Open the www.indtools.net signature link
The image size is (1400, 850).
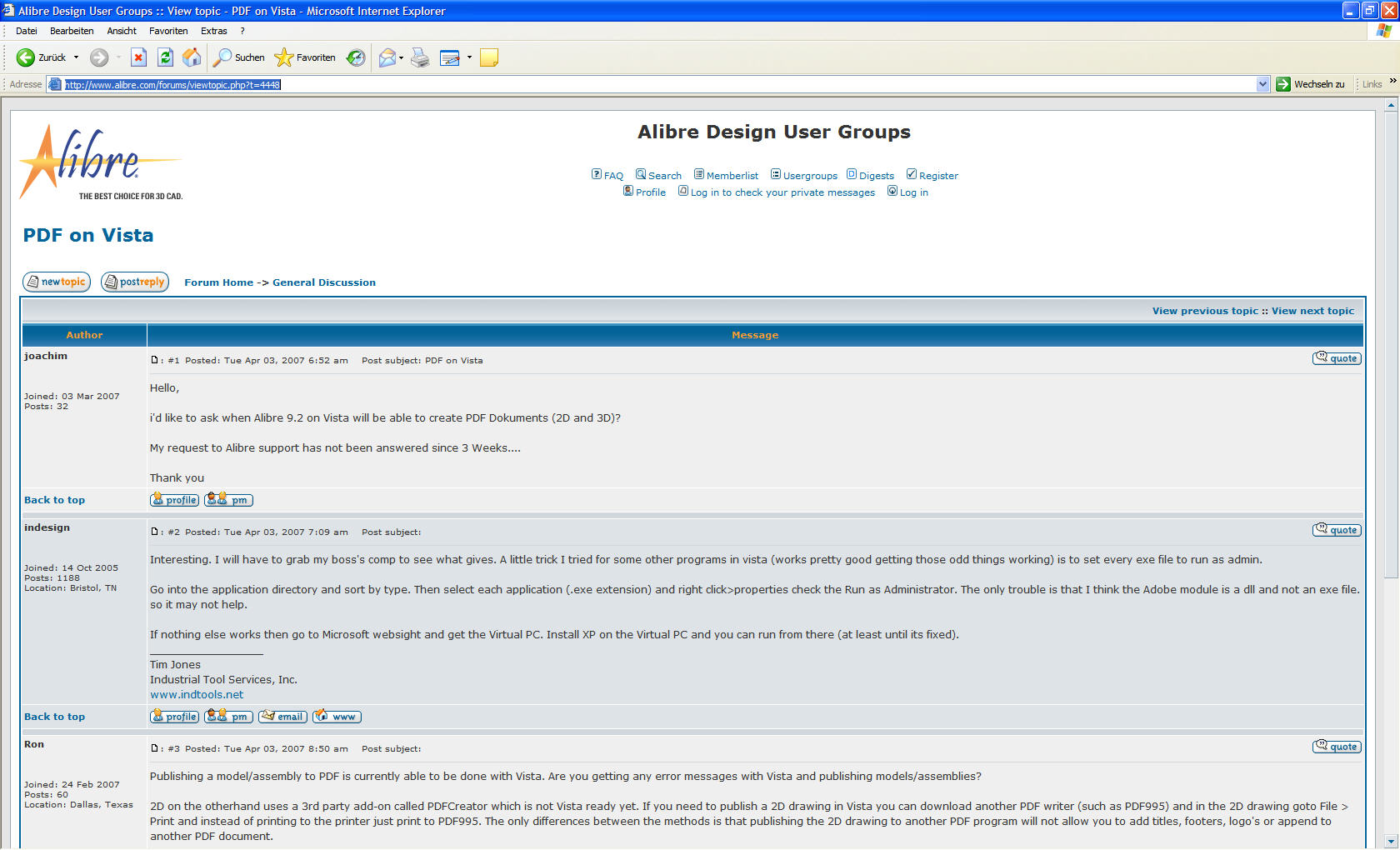tap(197, 694)
